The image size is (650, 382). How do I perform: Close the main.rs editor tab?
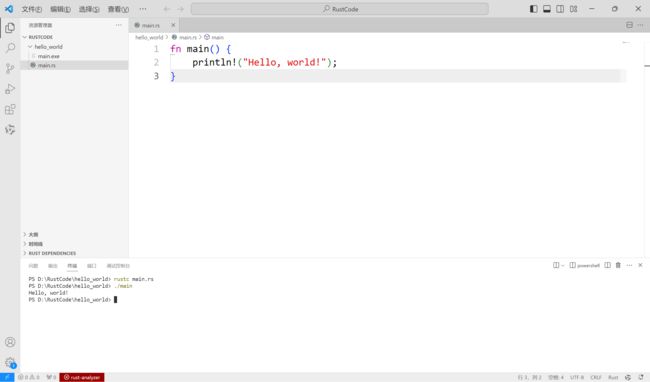(x=173, y=25)
